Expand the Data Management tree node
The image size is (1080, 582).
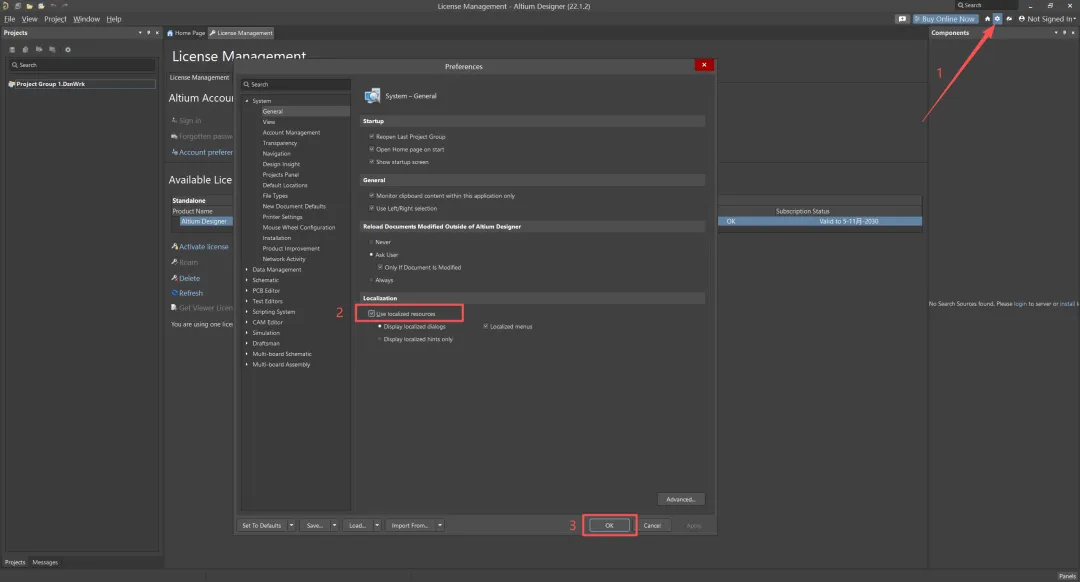247,269
